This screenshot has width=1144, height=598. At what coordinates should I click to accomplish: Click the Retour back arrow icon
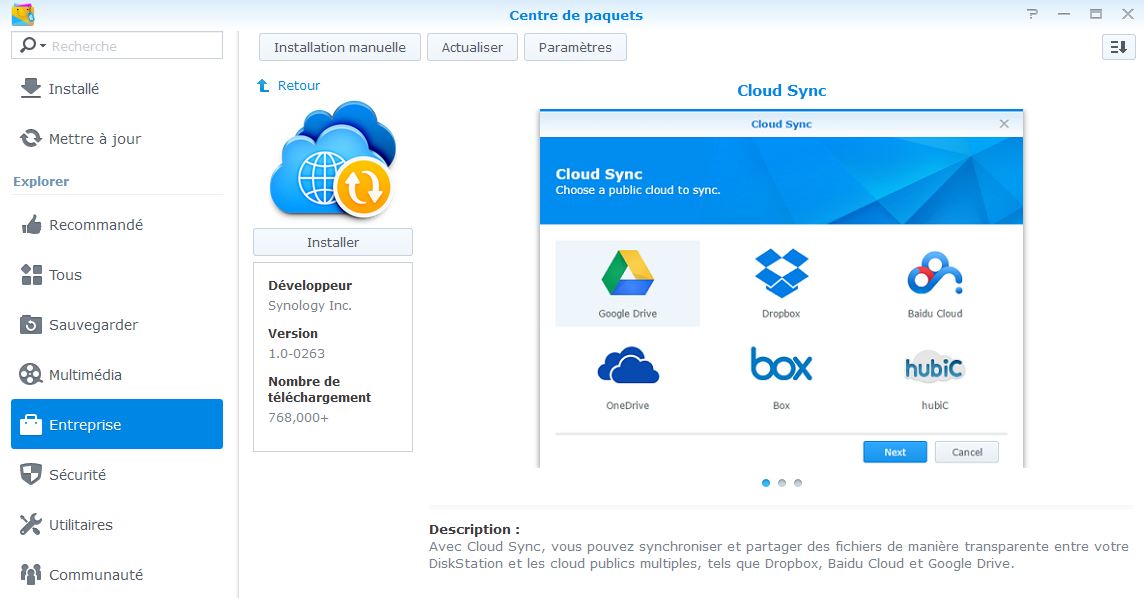[x=263, y=85]
